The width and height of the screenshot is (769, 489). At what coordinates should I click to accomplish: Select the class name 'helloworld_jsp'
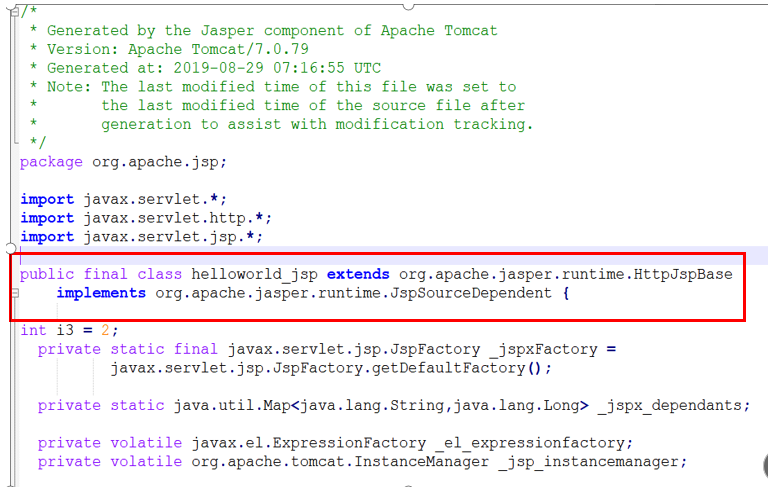tap(255, 274)
